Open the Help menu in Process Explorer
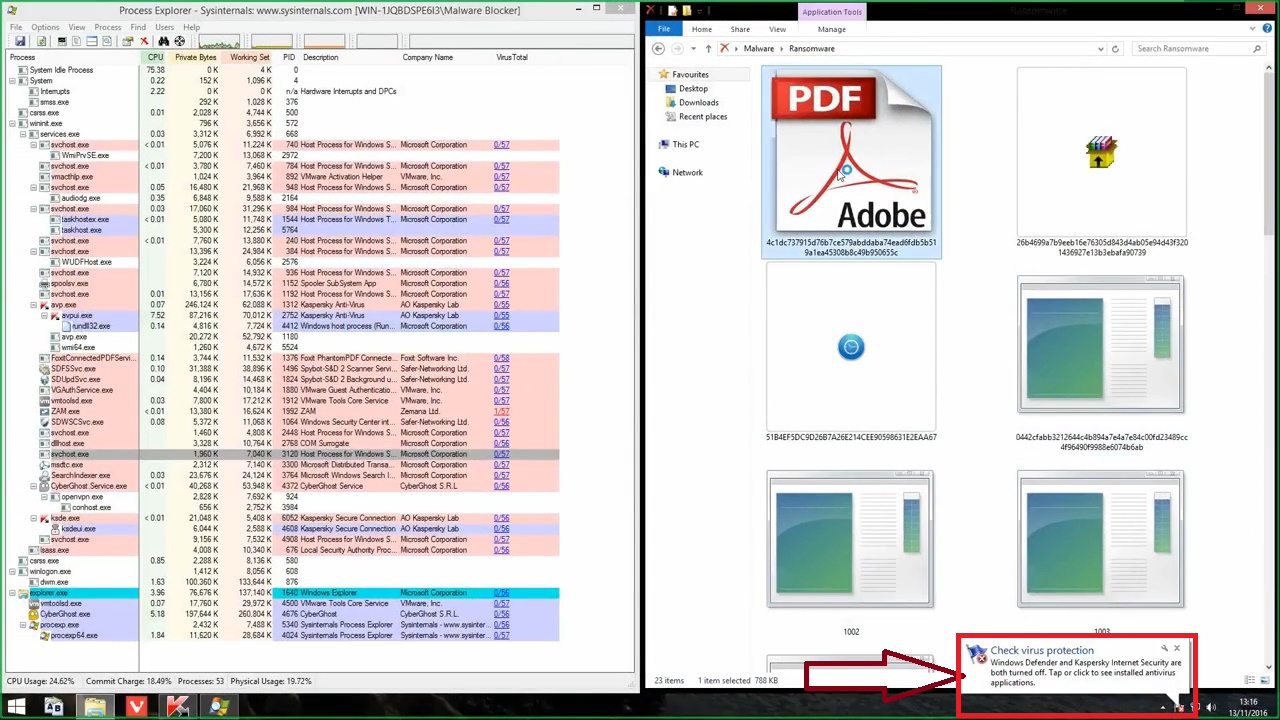 point(191,27)
